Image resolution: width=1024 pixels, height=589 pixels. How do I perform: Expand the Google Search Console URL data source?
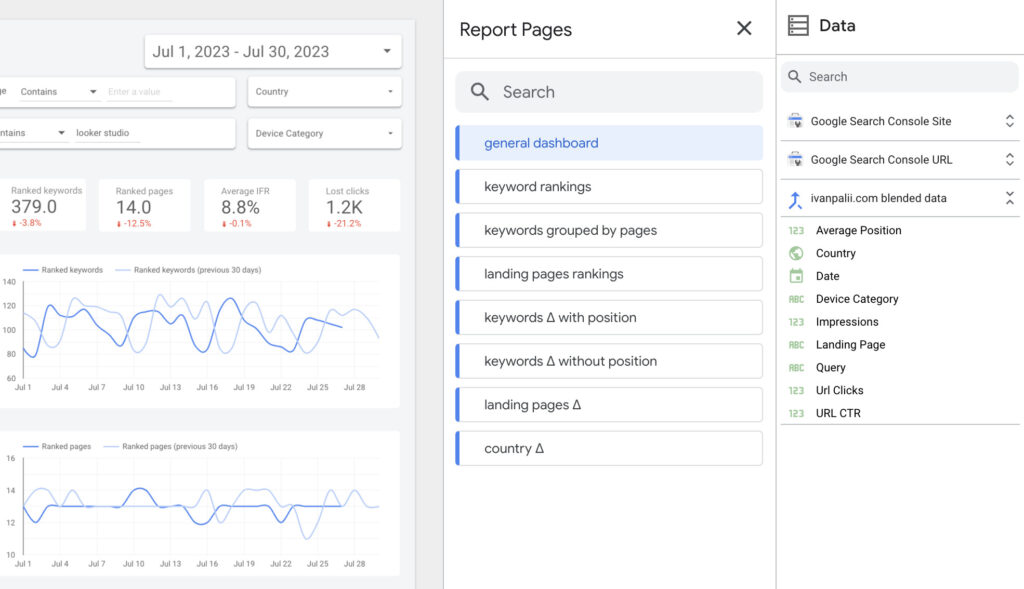coord(1009,159)
